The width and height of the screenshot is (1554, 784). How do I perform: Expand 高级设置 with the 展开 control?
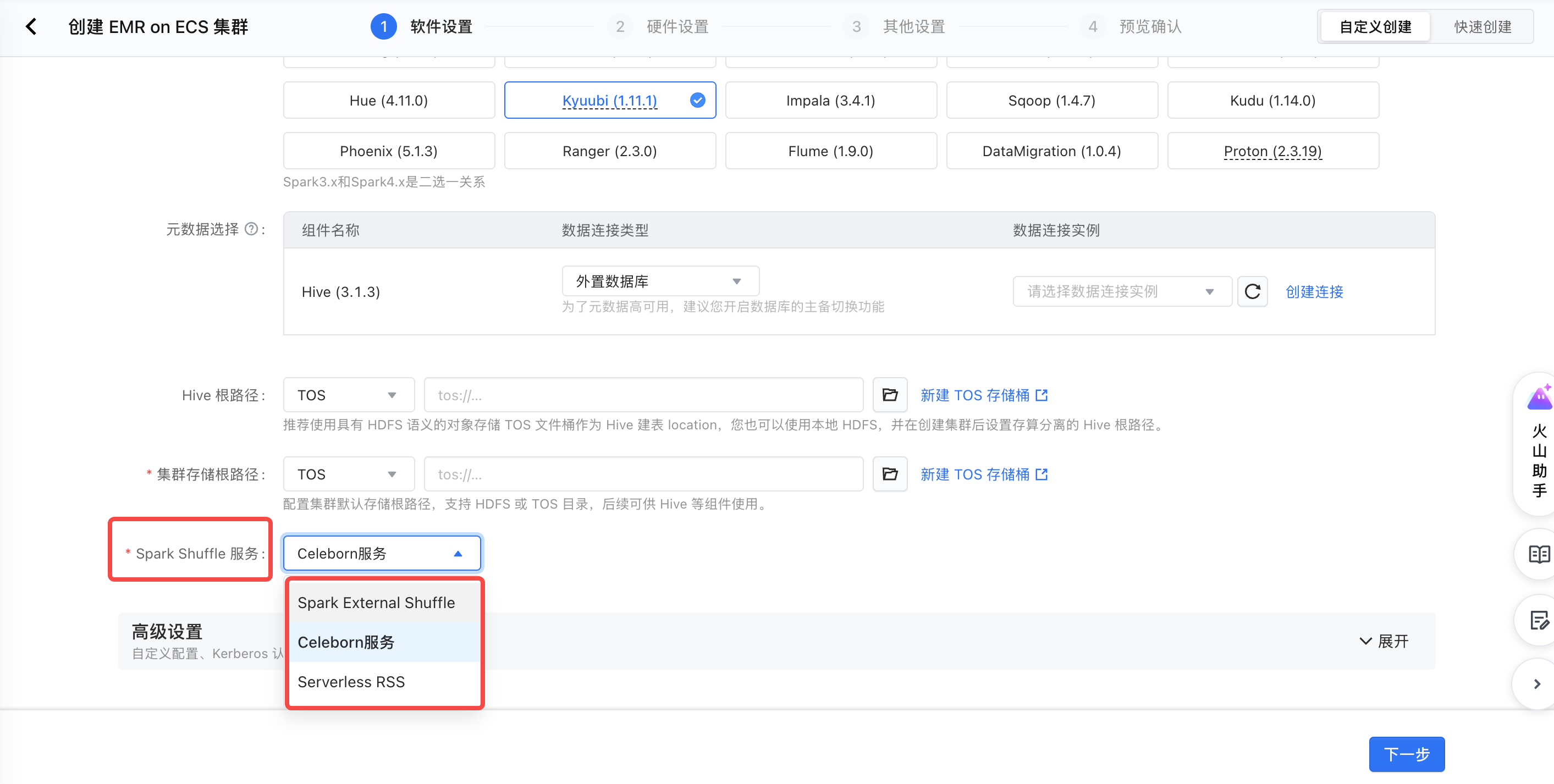click(x=1384, y=641)
